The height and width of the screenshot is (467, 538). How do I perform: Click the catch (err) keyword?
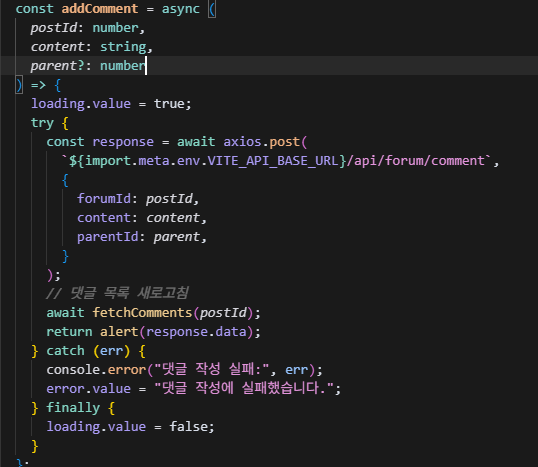click(x=88, y=351)
